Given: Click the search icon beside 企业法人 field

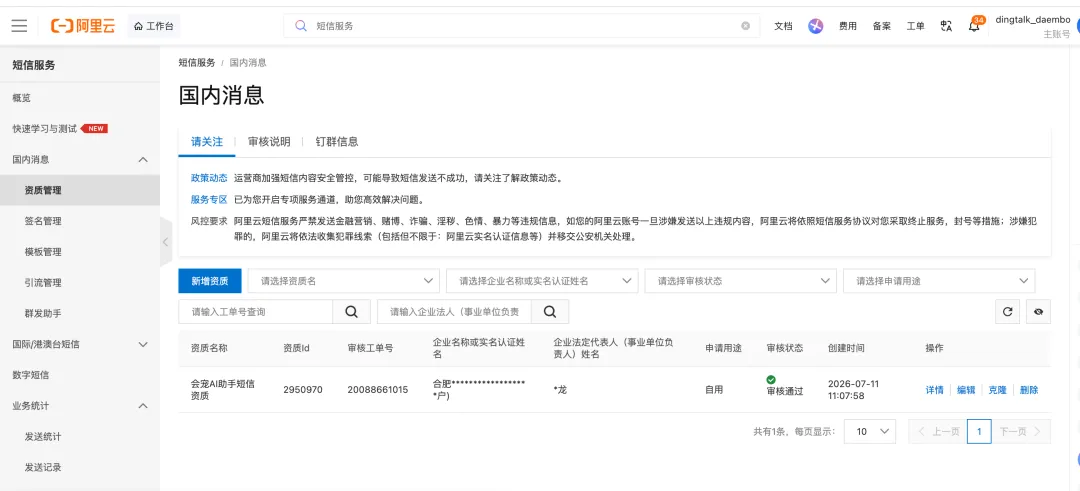Looking at the screenshot, I should (x=550, y=312).
